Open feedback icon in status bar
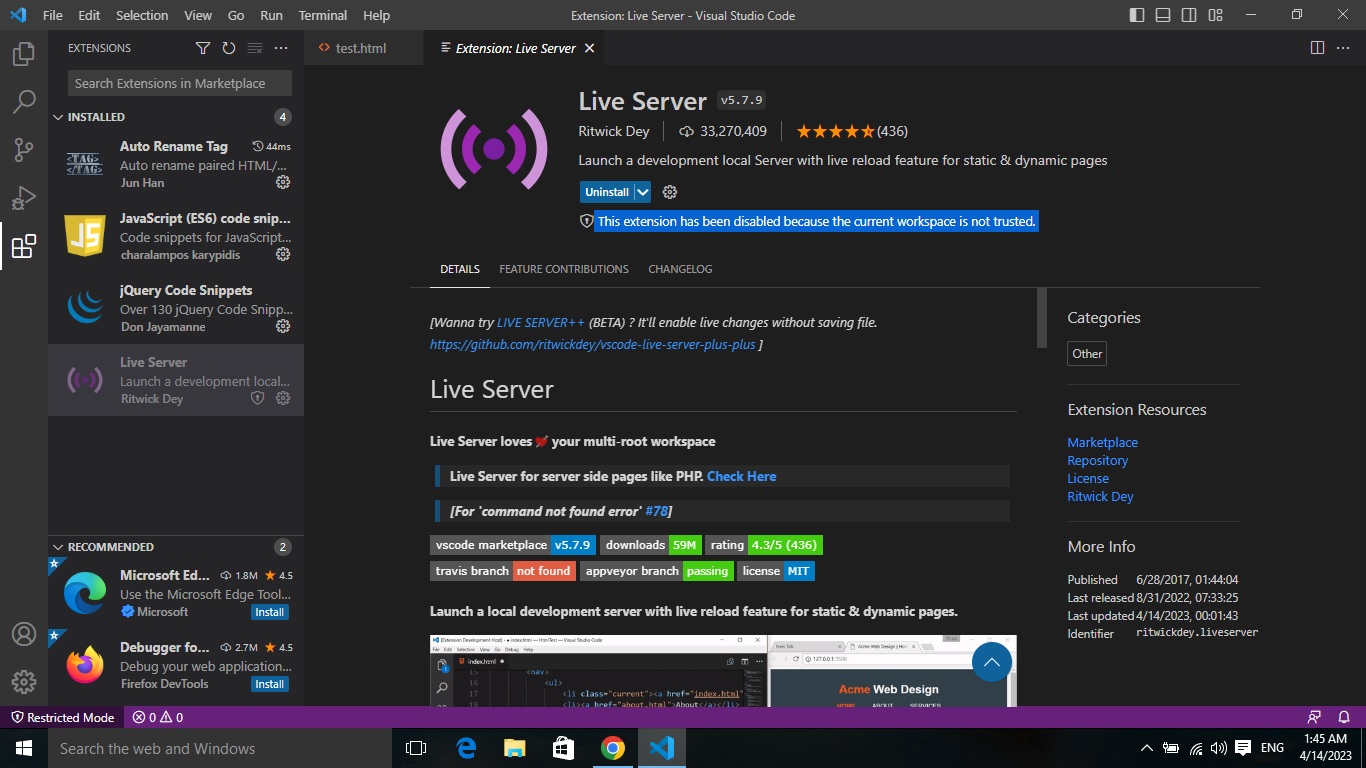Screen dimensions: 1366x768 (x=1315, y=717)
